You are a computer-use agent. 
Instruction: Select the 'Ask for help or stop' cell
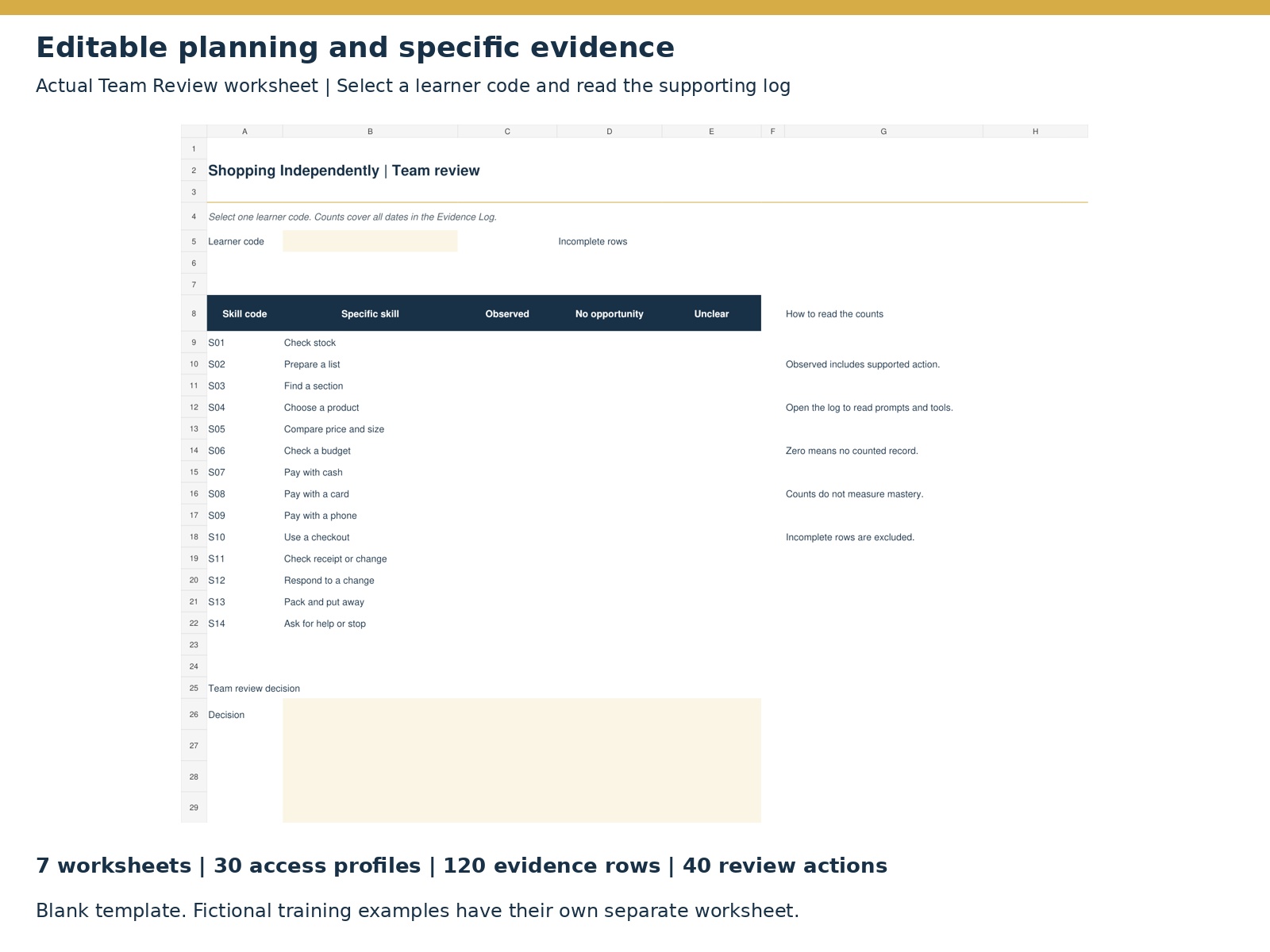370,624
